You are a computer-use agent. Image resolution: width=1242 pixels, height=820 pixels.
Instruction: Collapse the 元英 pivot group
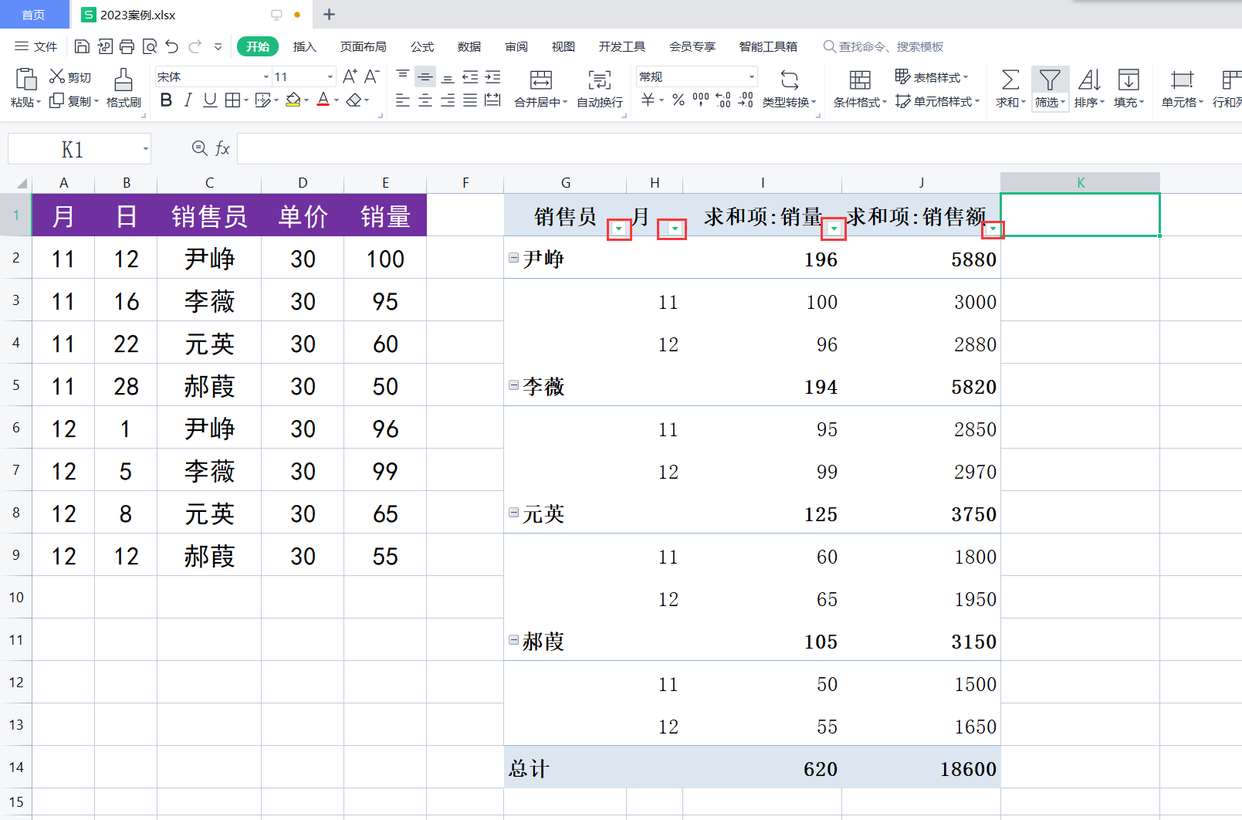[x=514, y=512]
